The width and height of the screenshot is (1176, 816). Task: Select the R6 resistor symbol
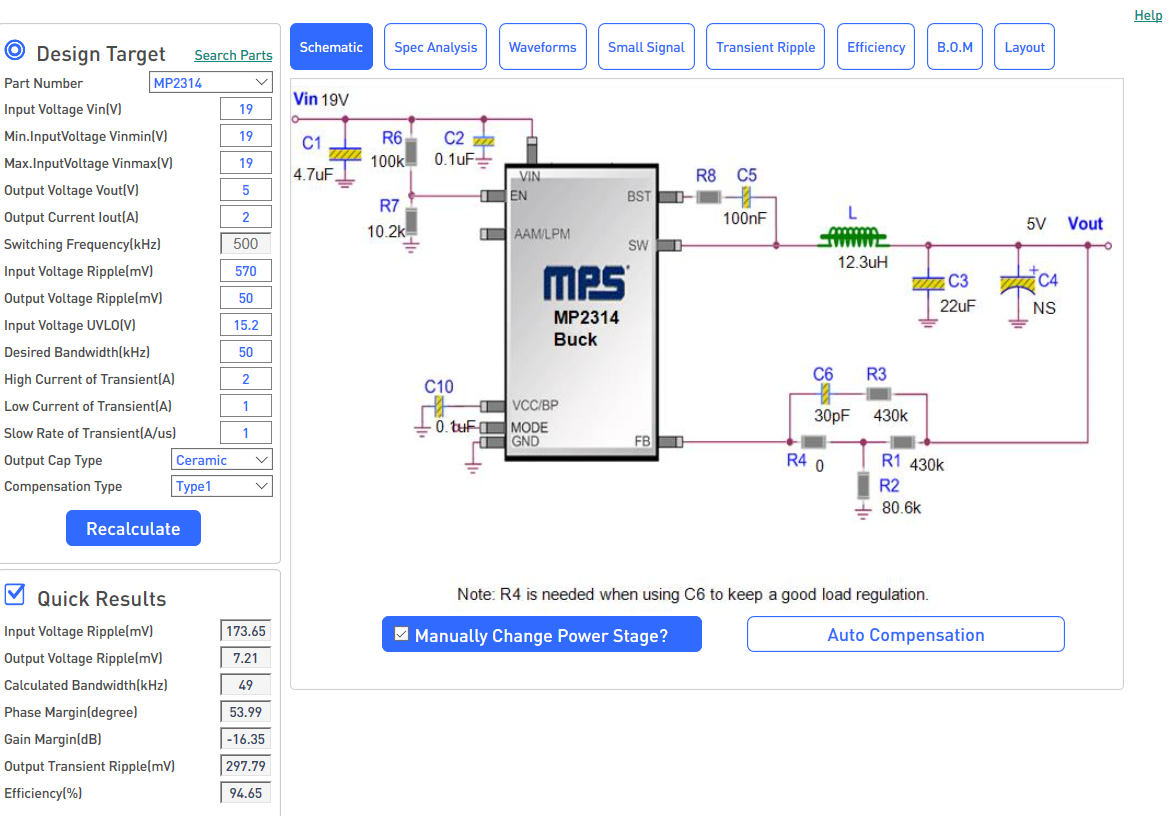click(411, 154)
